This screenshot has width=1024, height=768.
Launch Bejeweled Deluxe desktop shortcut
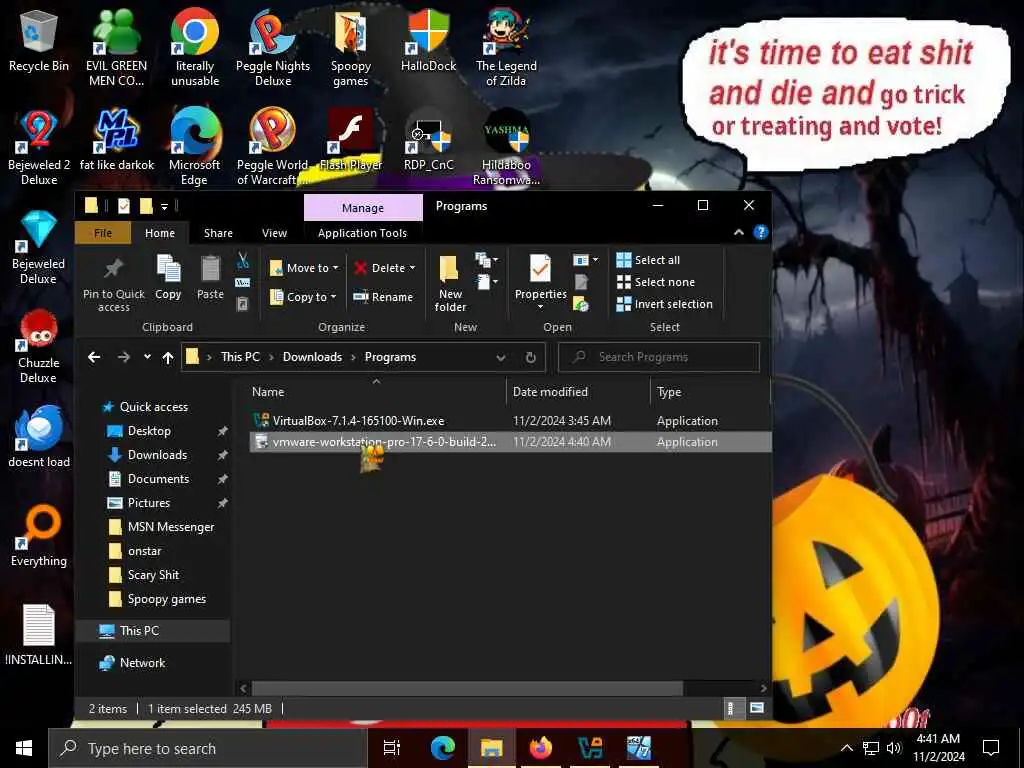39,247
